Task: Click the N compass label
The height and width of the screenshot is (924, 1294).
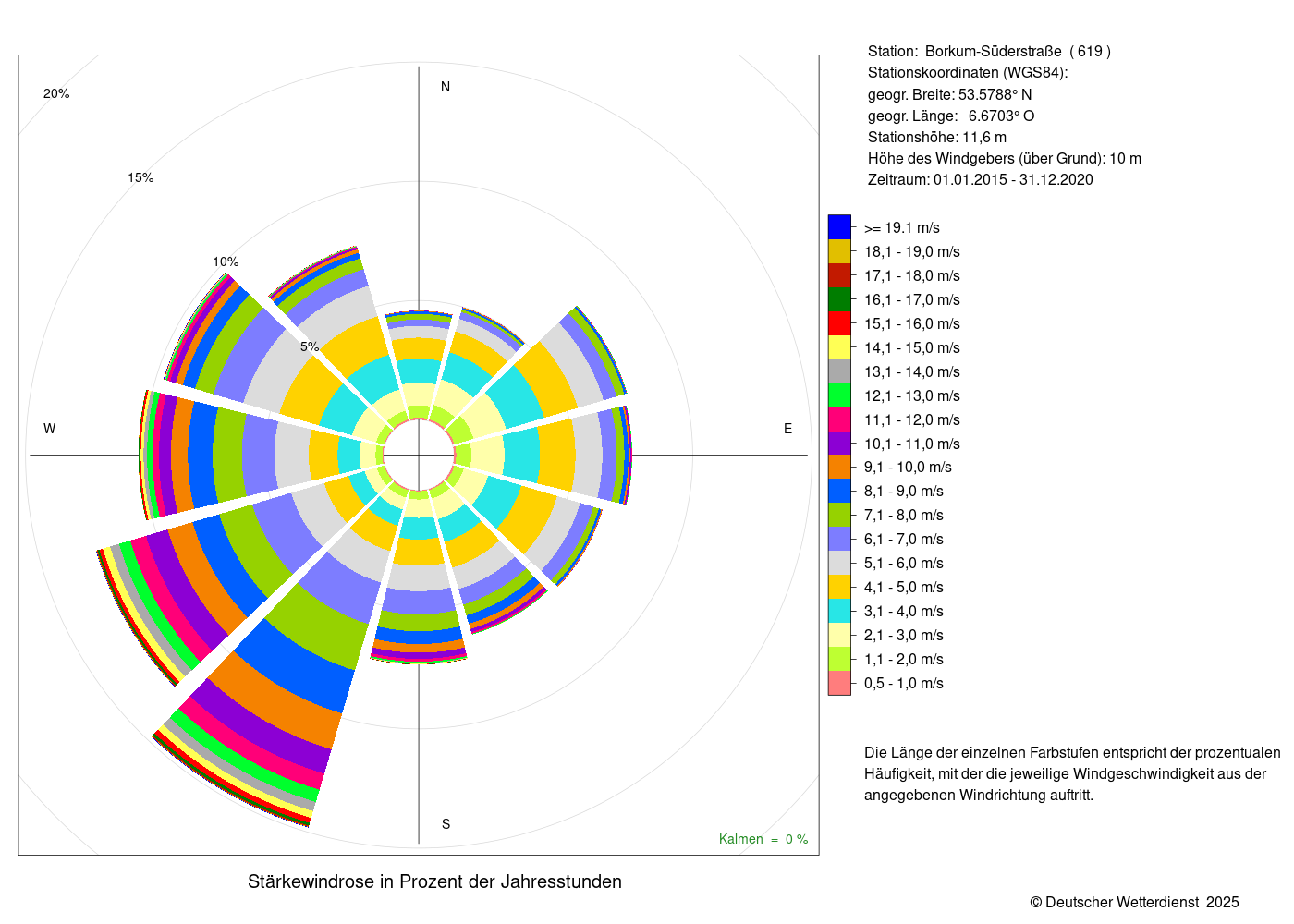Action: click(x=446, y=87)
